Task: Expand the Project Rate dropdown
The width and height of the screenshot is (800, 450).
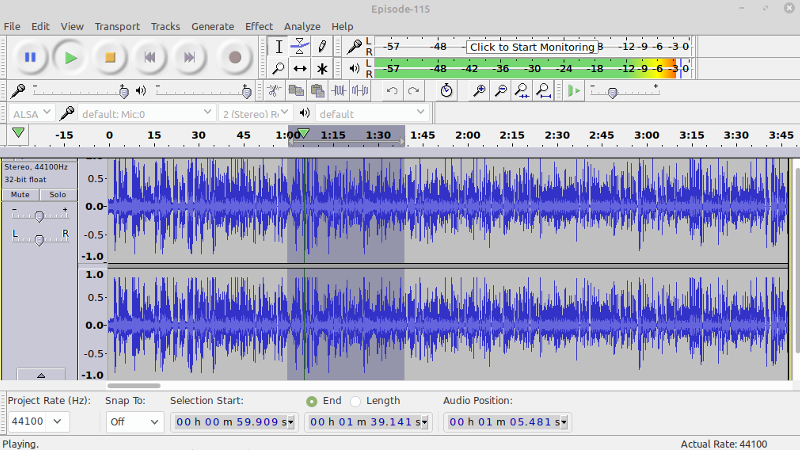Action: click(x=56, y=422)
